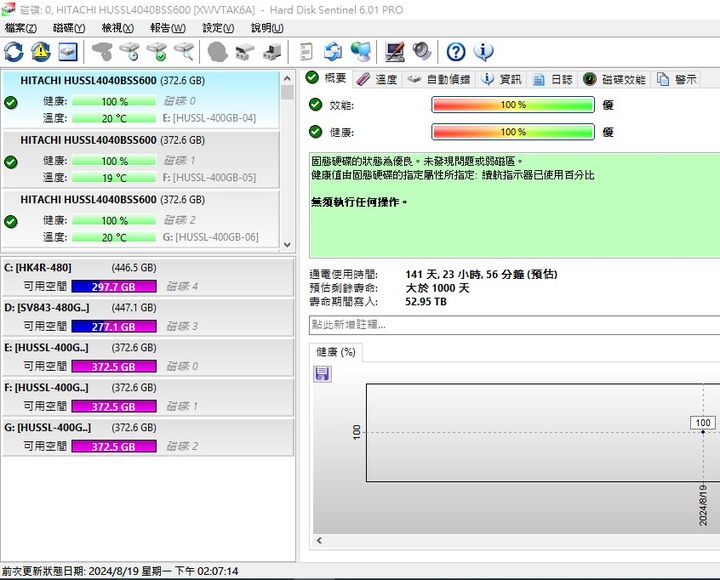
Task: Switch to the 日誌 log tab
Action: pyautogui.click(x=552, y=79)
